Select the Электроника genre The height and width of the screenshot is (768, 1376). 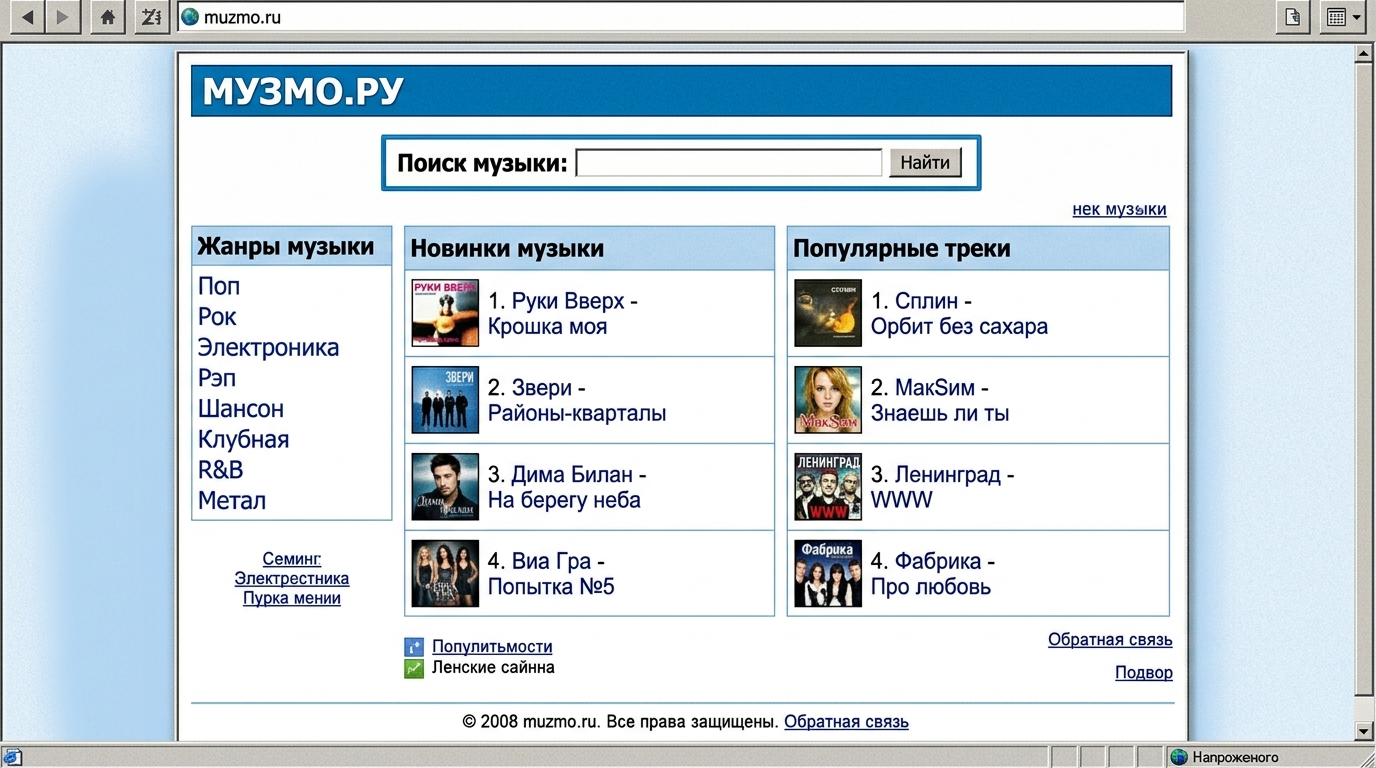[x=268, y=348]
